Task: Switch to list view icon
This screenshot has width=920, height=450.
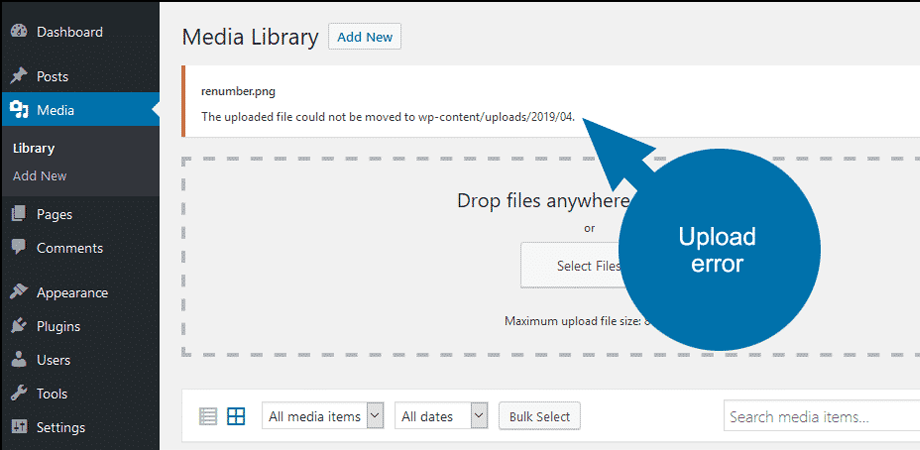Action: (208, 417)
